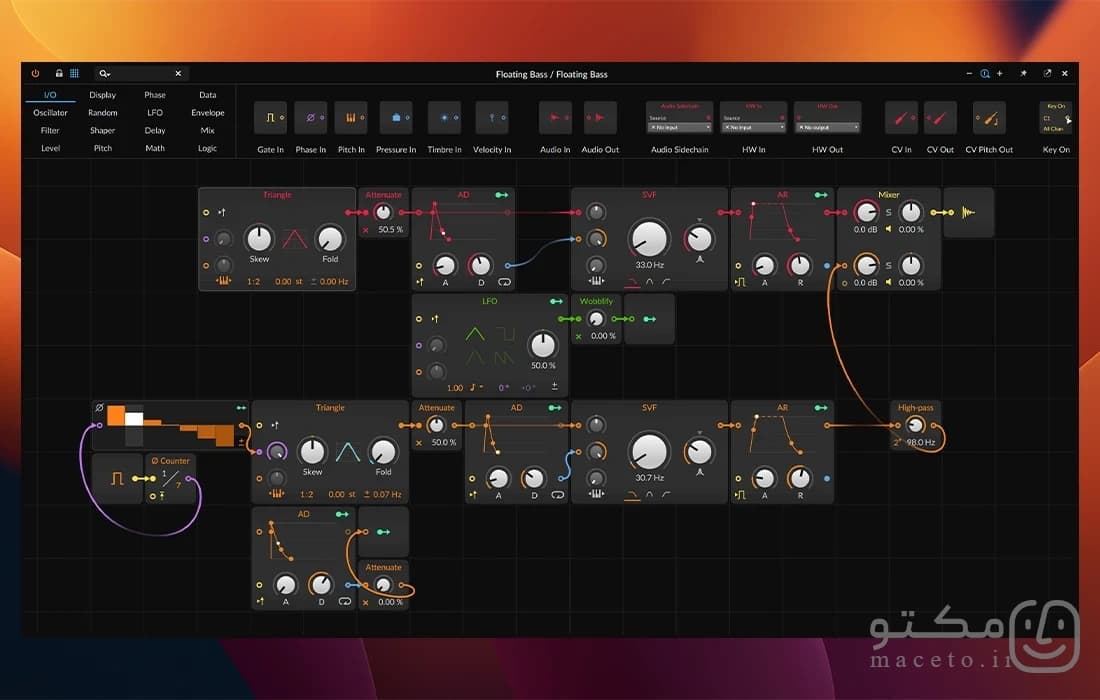Adjust top Triangle Skew knob
This screenshot has width=1100, height=700.
[x=259, y=238]
